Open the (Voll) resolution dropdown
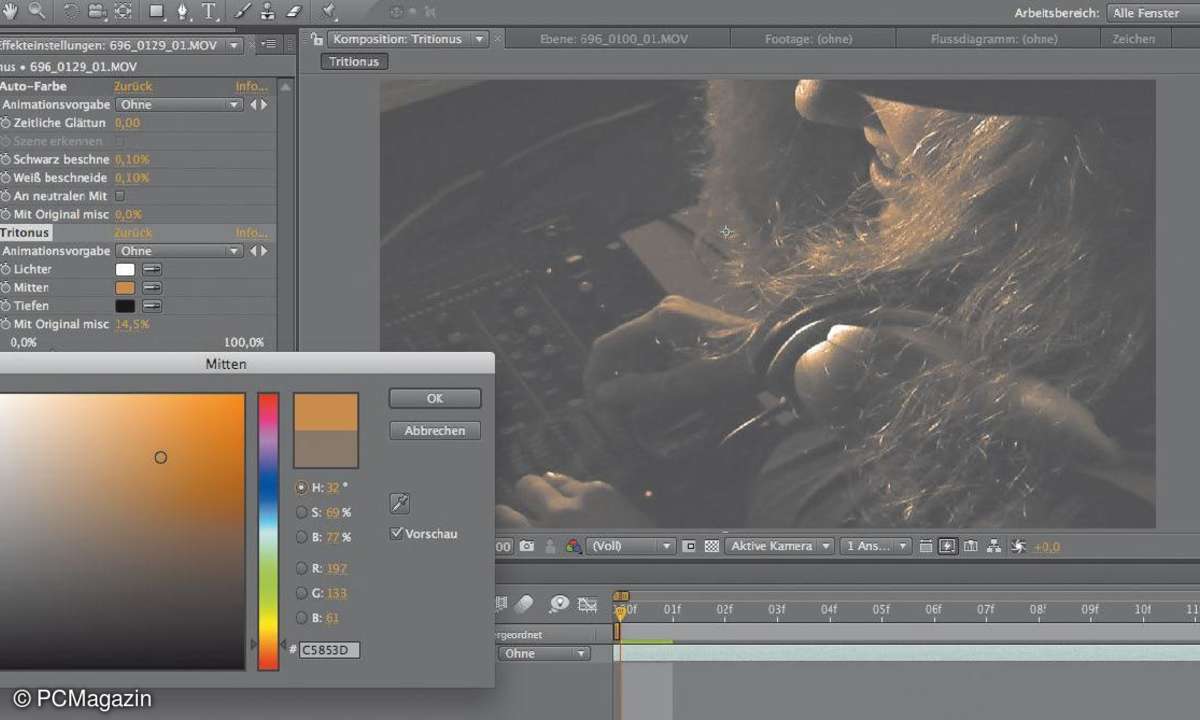1200x720 pixels. [631, 546]
